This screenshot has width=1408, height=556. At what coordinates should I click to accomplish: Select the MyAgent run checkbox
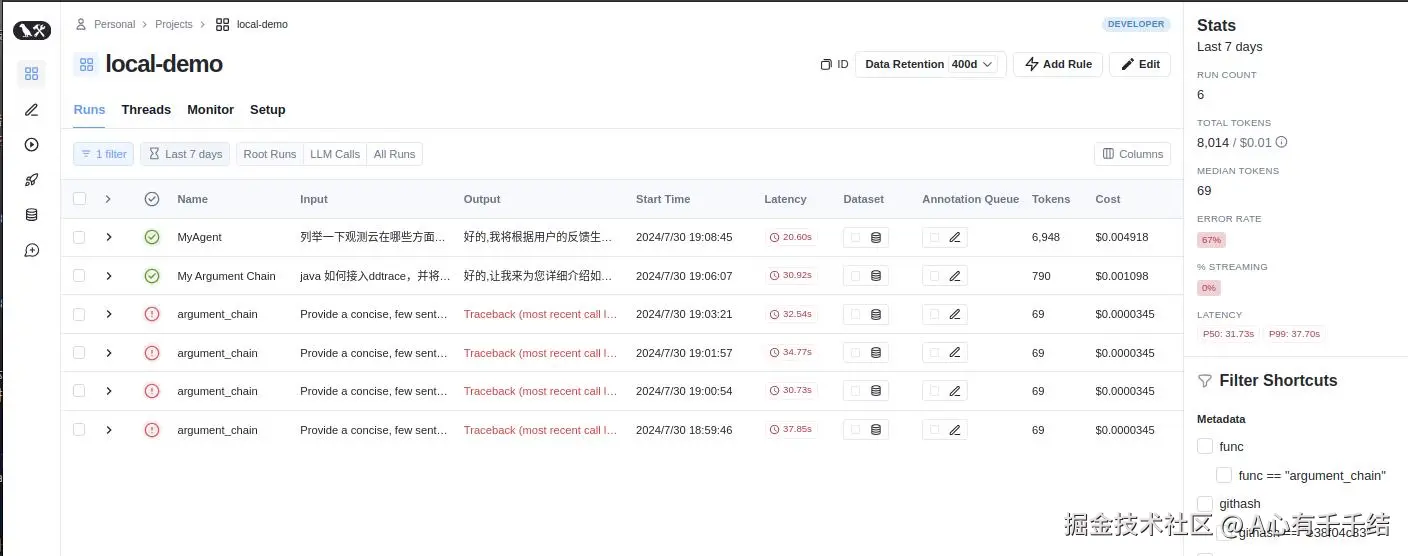coord(79,237)
